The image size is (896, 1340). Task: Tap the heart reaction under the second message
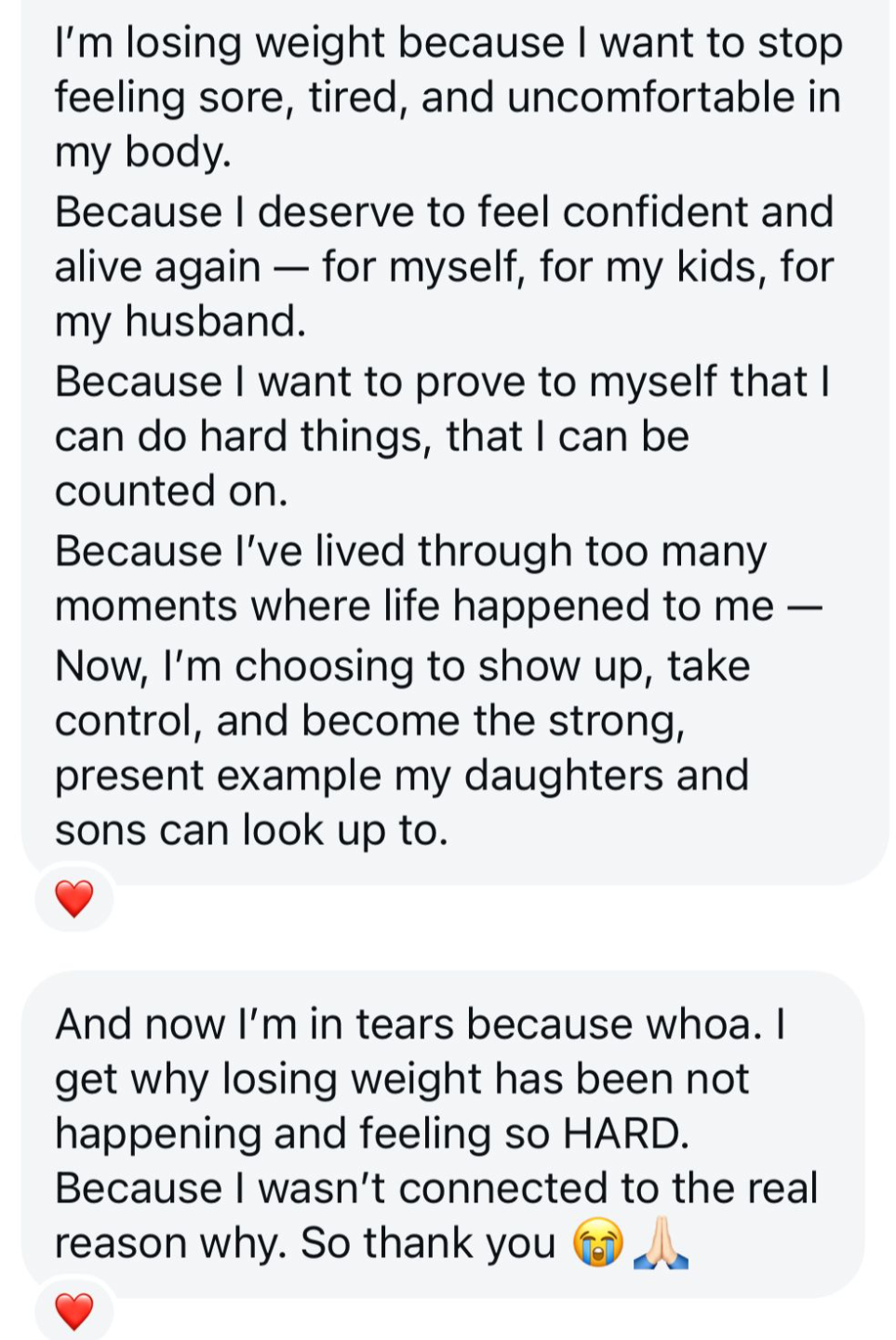click(74, 1311)
